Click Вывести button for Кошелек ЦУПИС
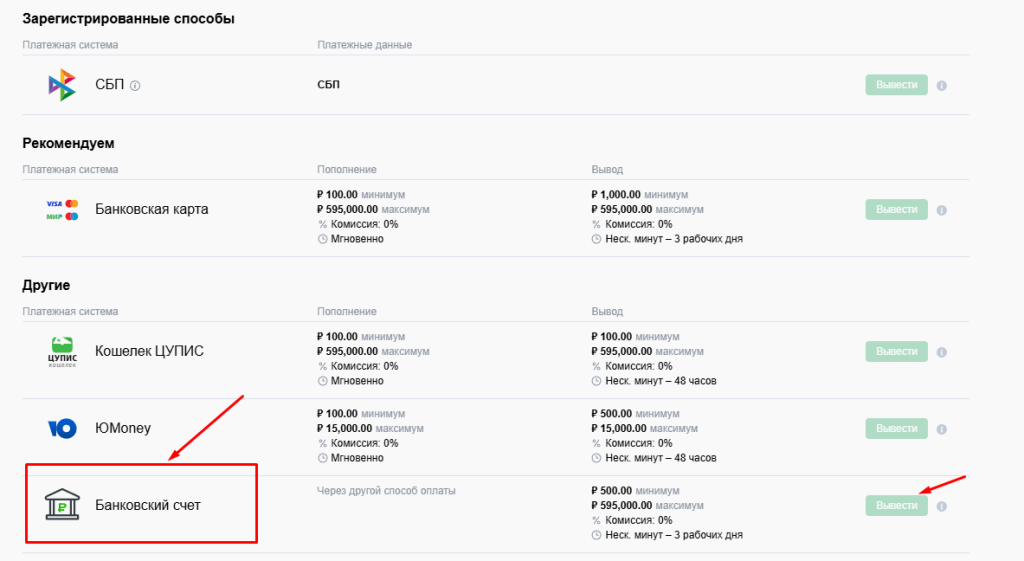The width and height of the screenshot is (1024, 561). [897, 351]
